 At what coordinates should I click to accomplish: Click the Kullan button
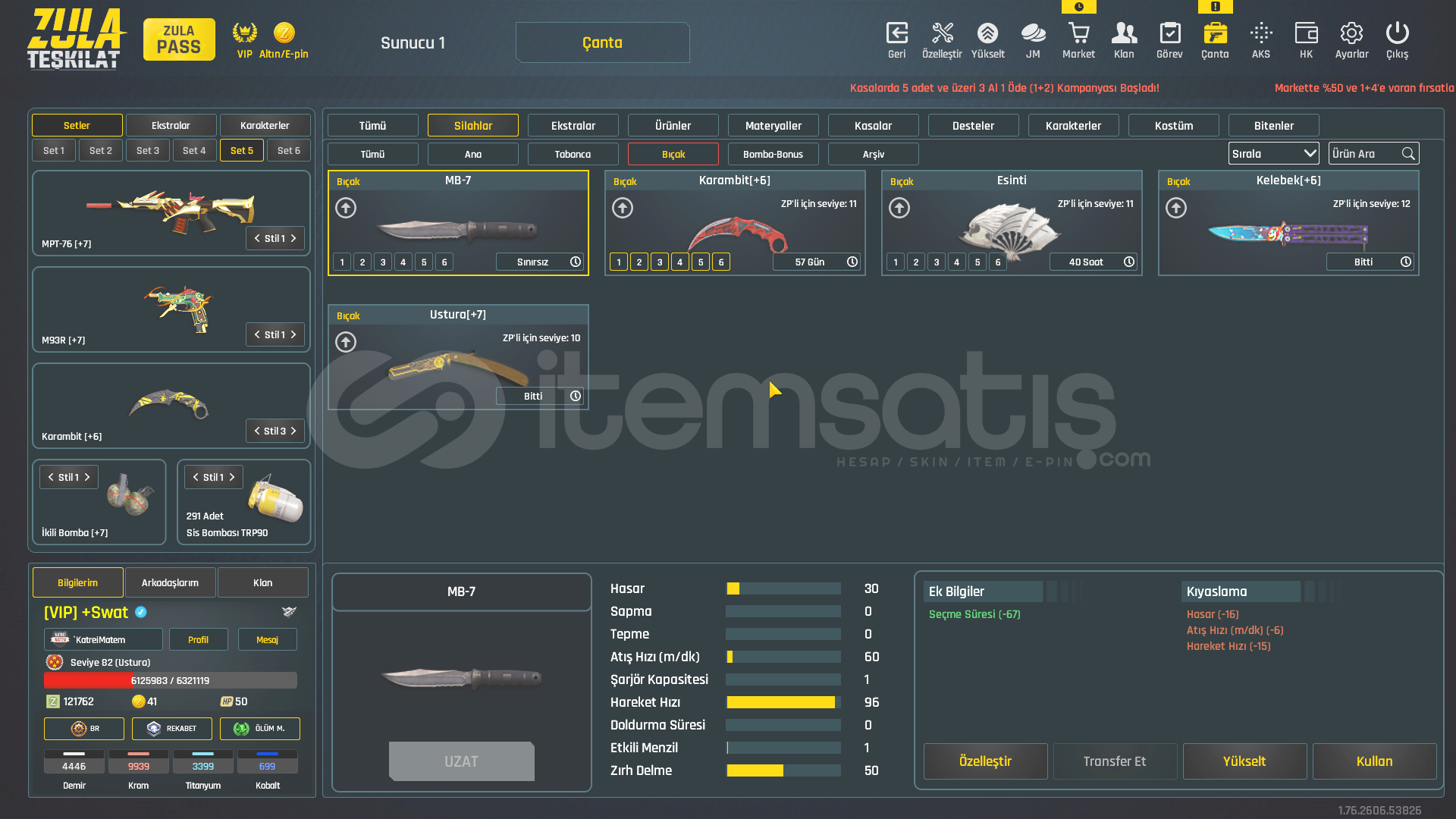pos(1374,761)
